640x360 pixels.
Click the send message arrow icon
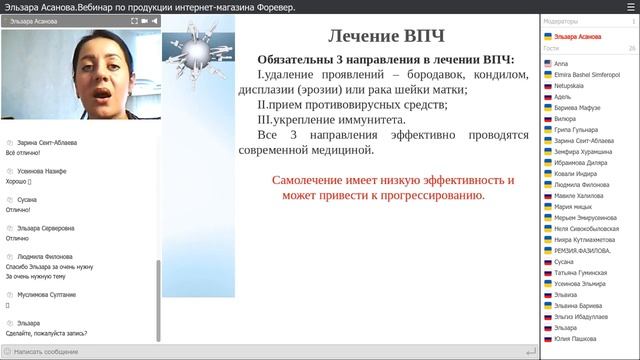(531, 351)
